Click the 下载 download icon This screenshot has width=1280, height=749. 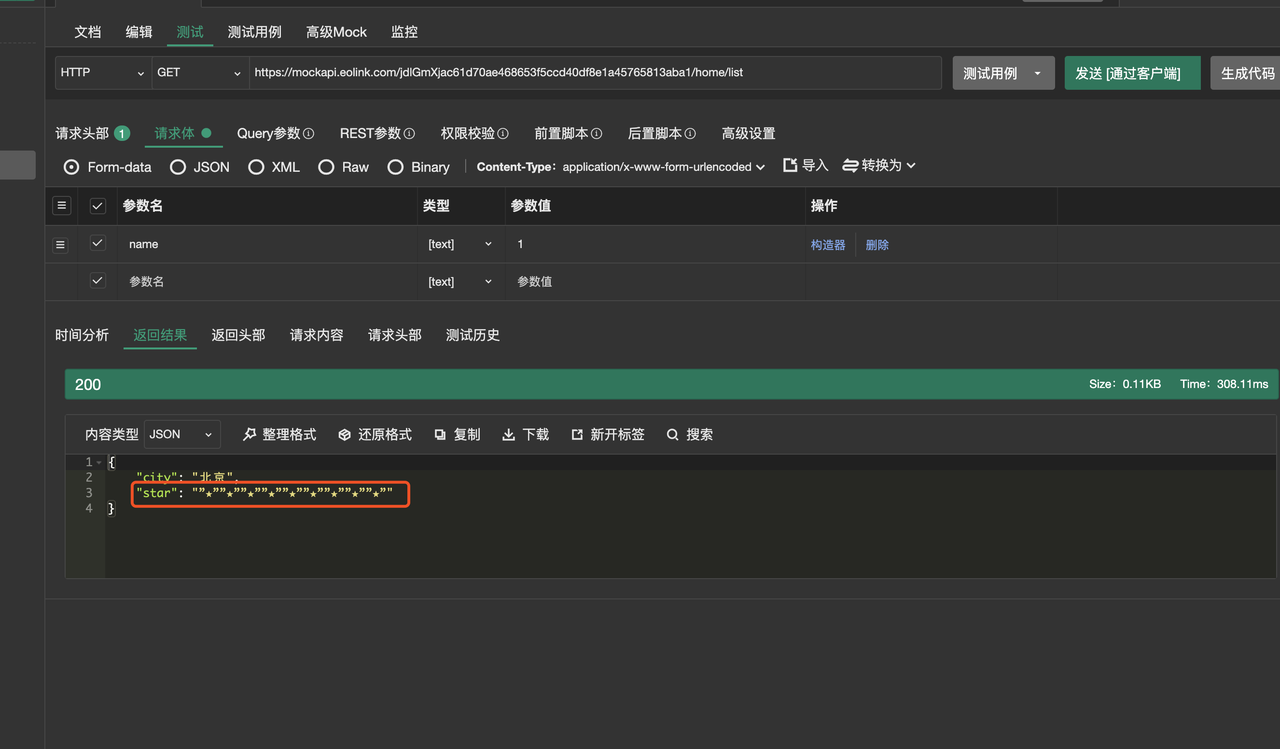508,435
